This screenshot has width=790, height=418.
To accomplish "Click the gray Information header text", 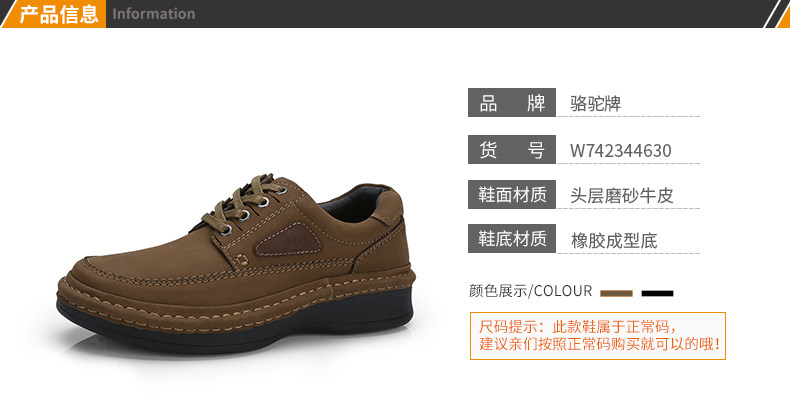I will 154,14.
